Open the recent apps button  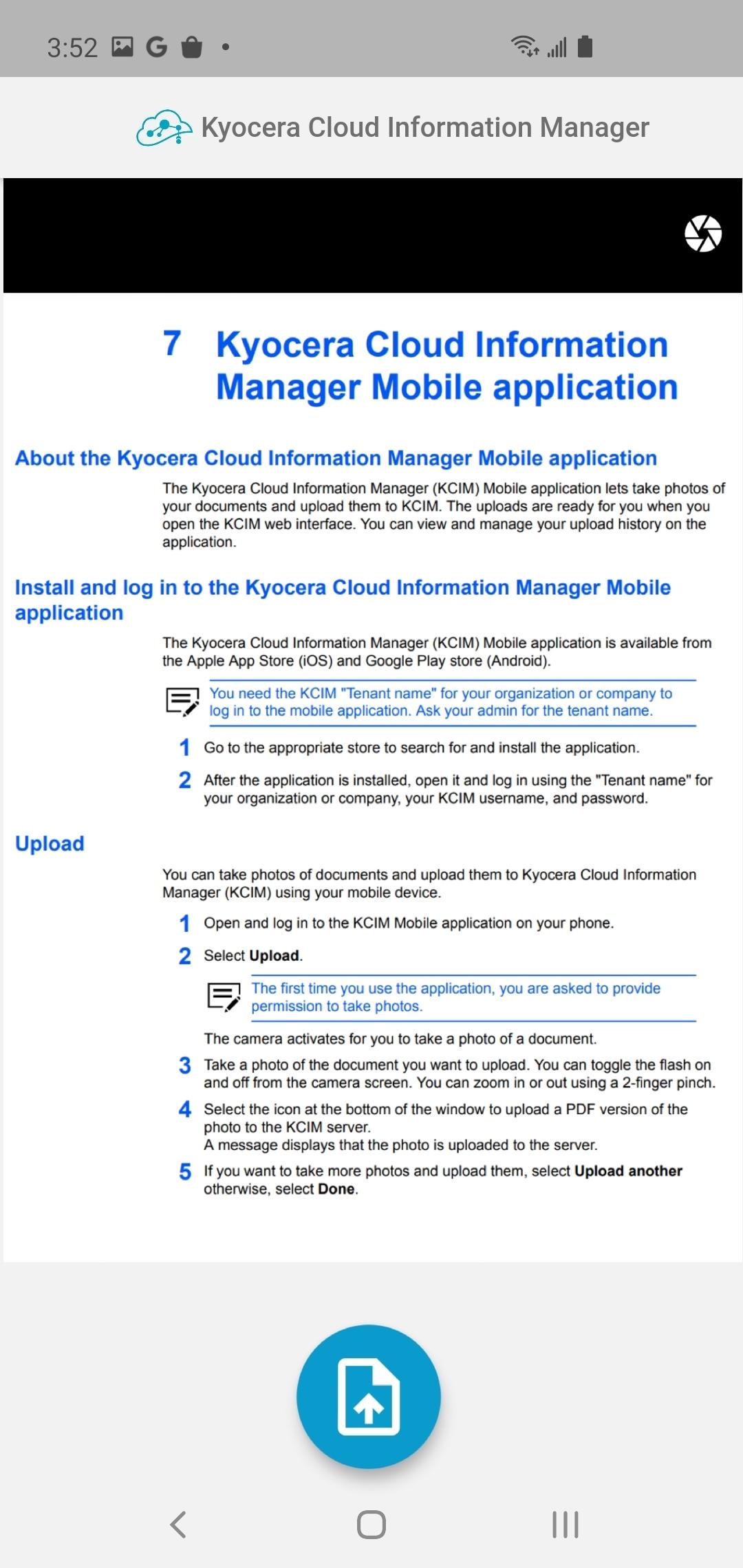pyautogui.click(x=566, y=1524)
